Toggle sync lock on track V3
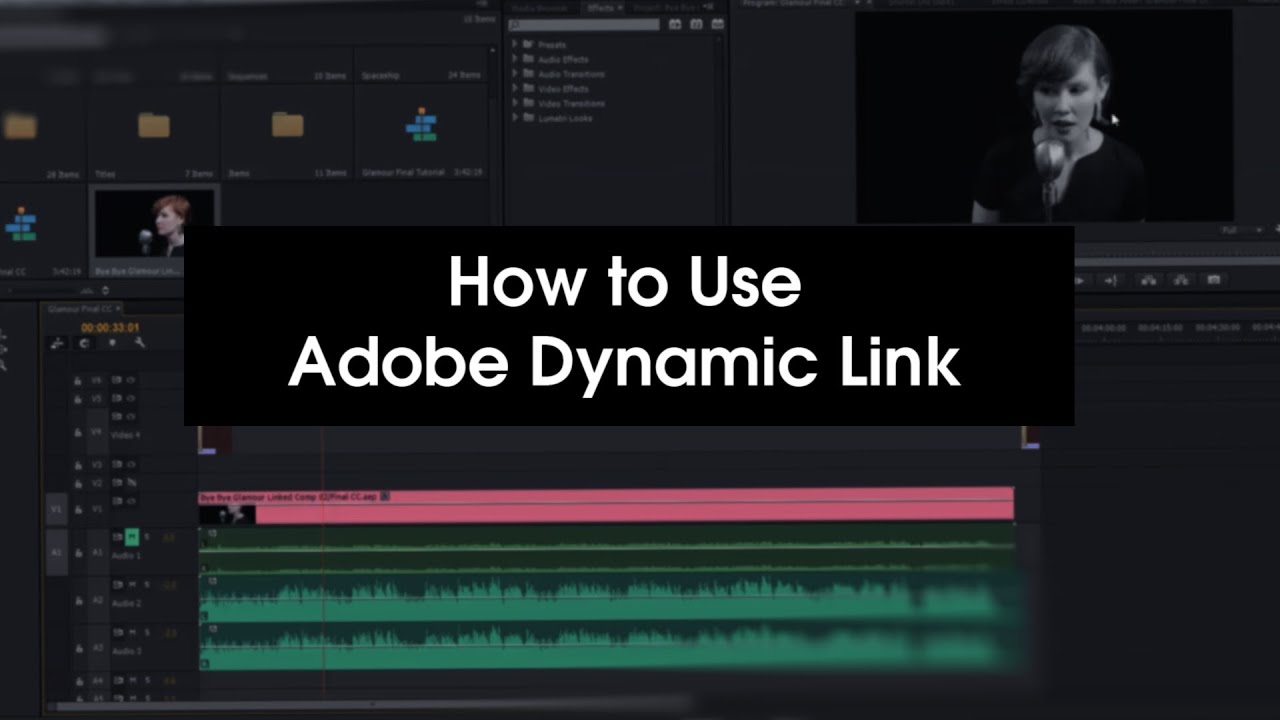Image resolution: width=1280 pixels, height=720 pixels. tap(116, 465)
